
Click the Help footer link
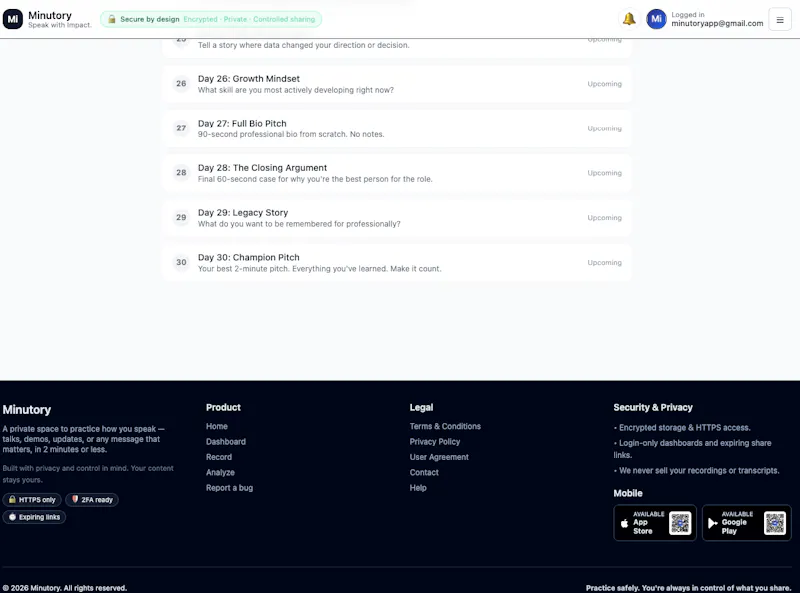(x=418, y=488)
